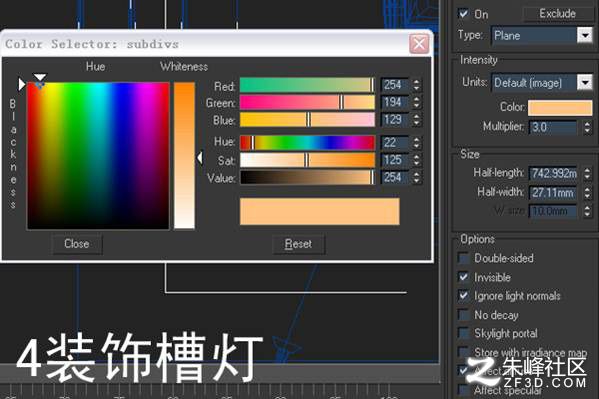Adjust the Half-width spinner arrows
The width and height of the screenshot is (599, 399).
[587, 192]
